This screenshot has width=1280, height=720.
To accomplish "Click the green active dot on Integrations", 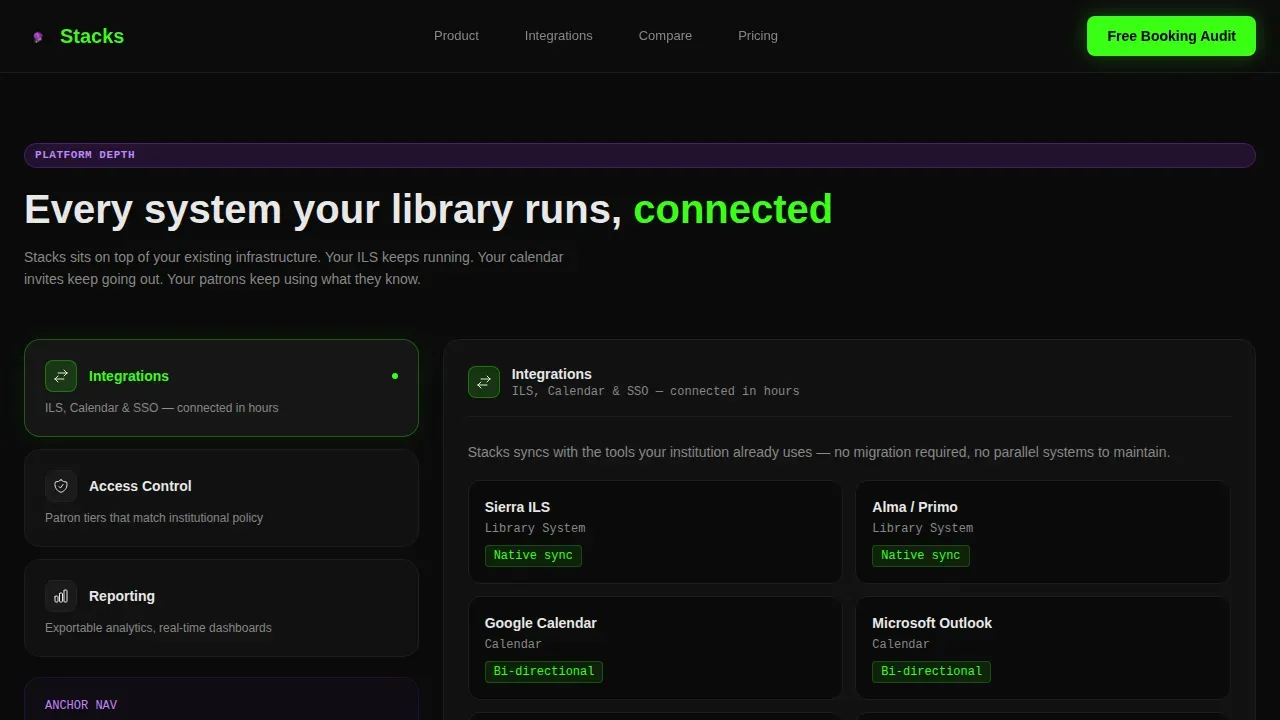I will [x=395, y=376].
